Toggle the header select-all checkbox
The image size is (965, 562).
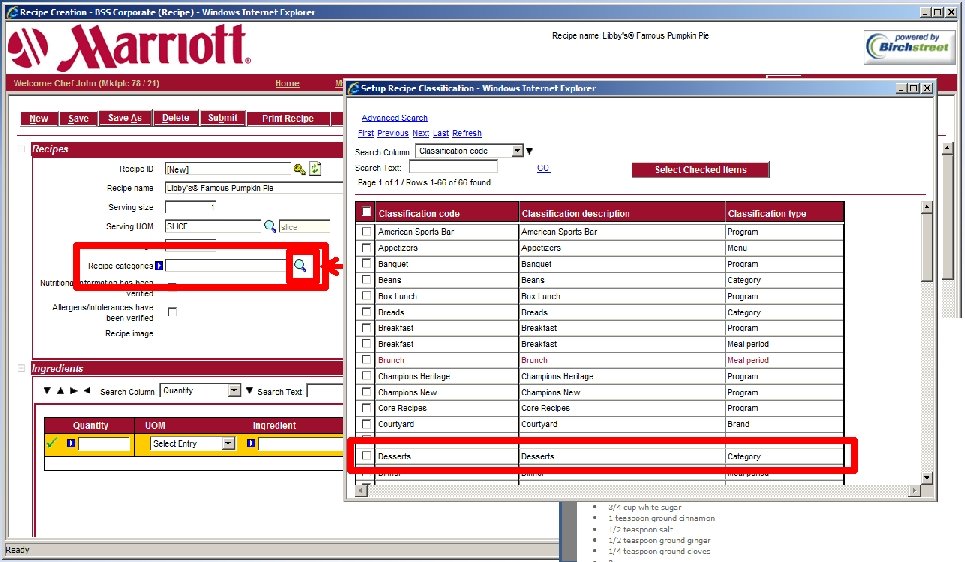pos(366,212)
